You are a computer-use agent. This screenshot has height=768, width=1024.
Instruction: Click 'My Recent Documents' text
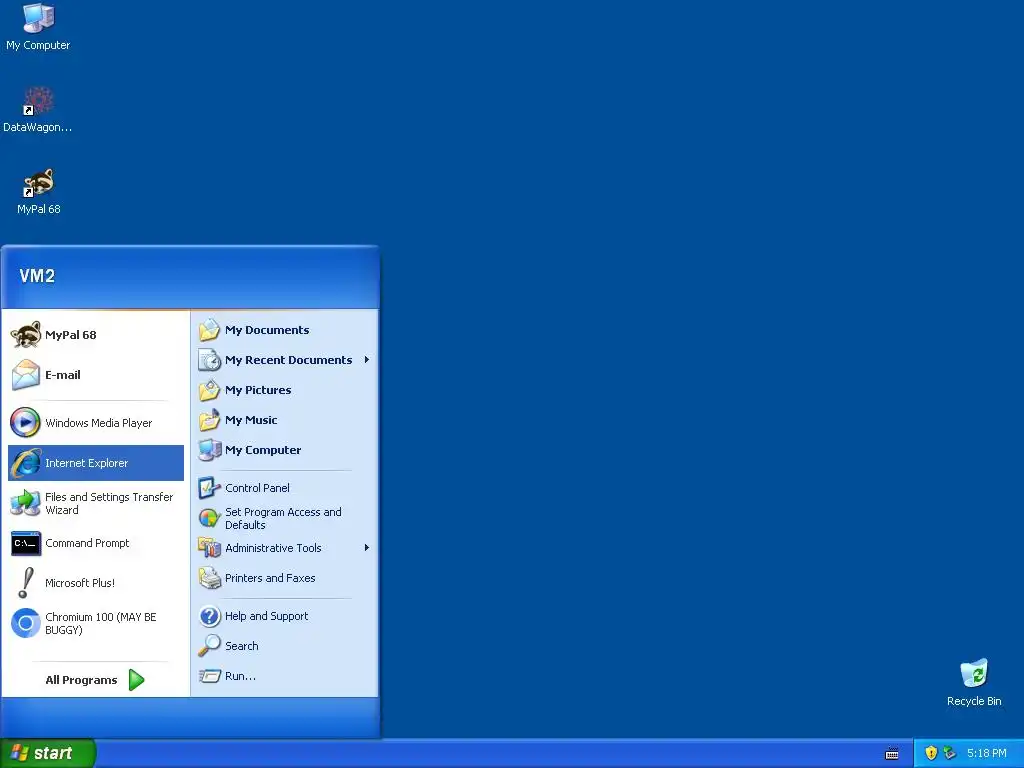coord(289,360)
